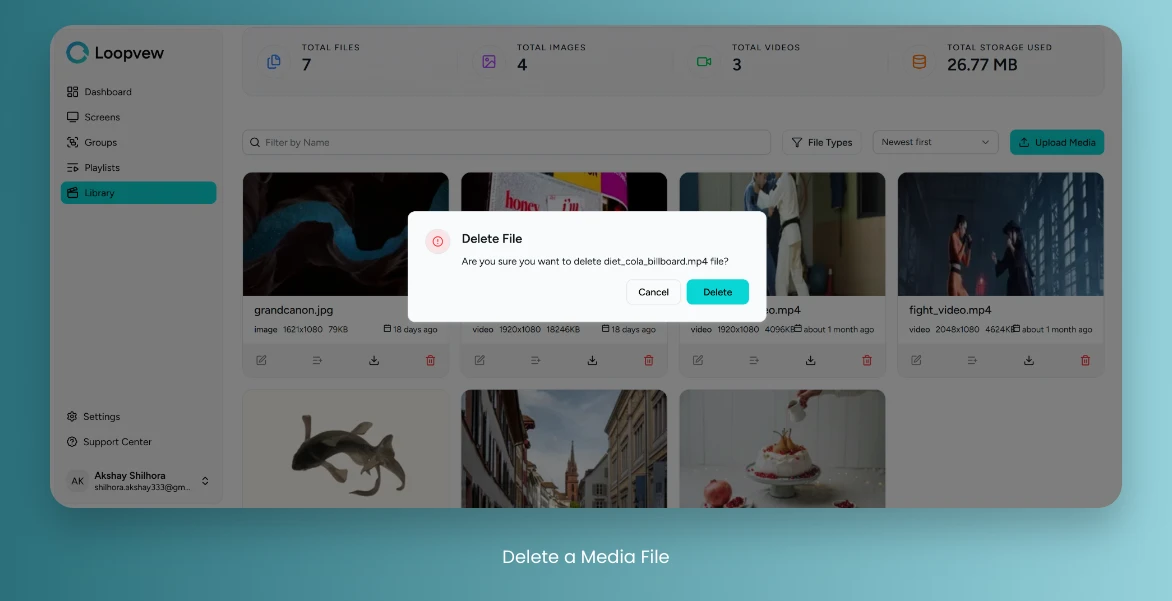
Task: Open Dashboard from the sidebar
Action: (x=138, y=92)
